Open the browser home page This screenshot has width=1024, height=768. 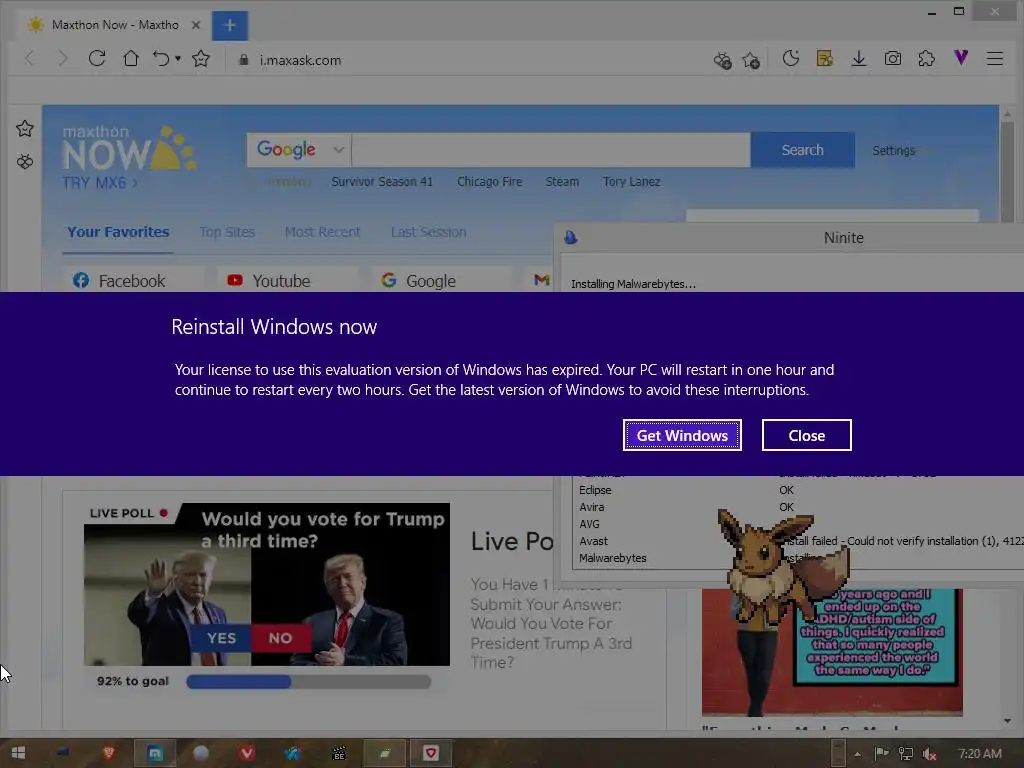(131, 59)
